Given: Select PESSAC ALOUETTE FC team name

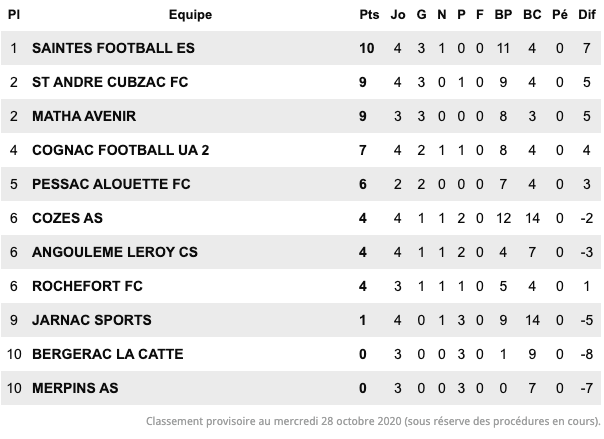Looking at the screenshot, I should [111, 184].
